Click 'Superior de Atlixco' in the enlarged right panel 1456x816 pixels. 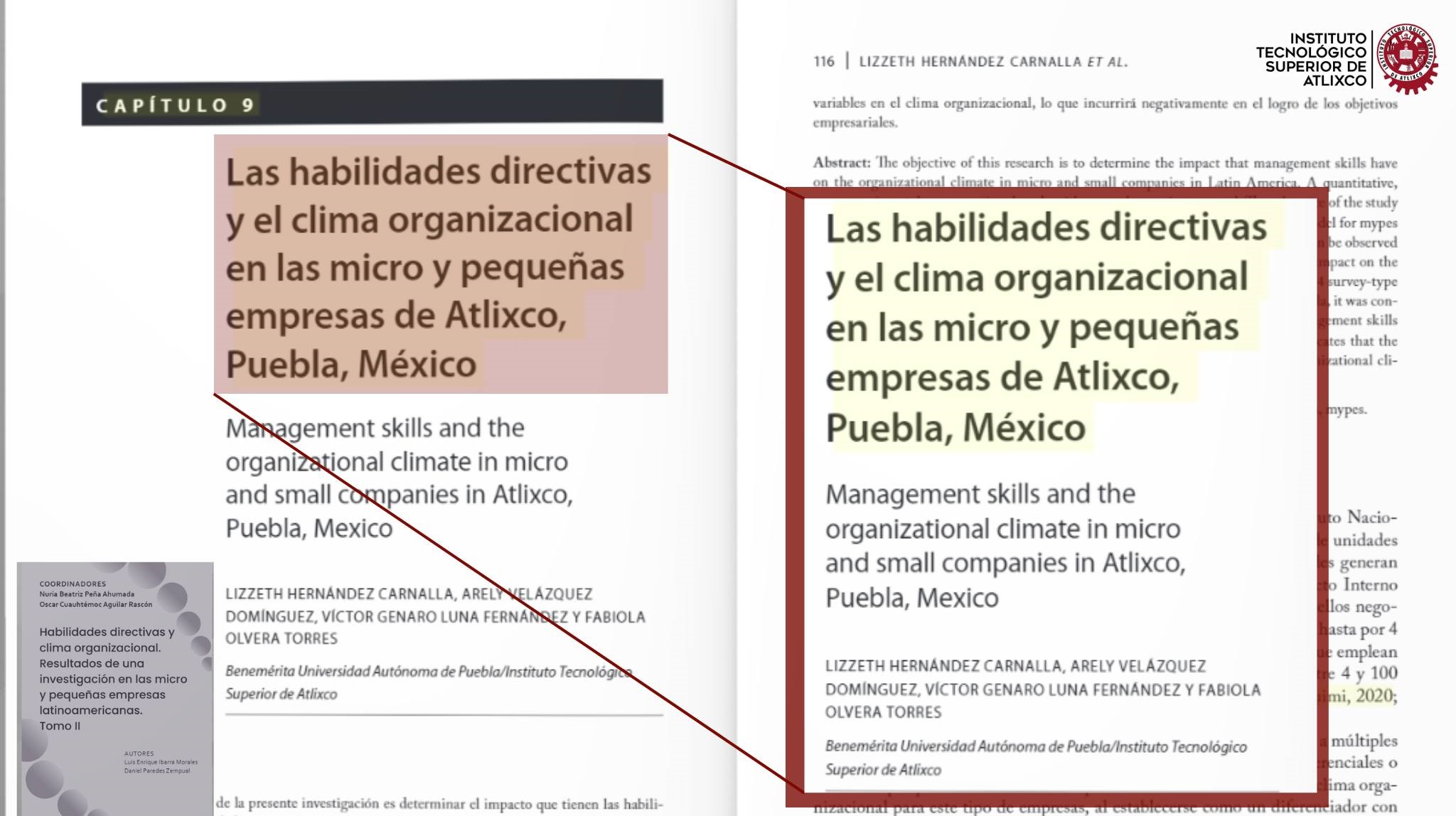(883, 770)
